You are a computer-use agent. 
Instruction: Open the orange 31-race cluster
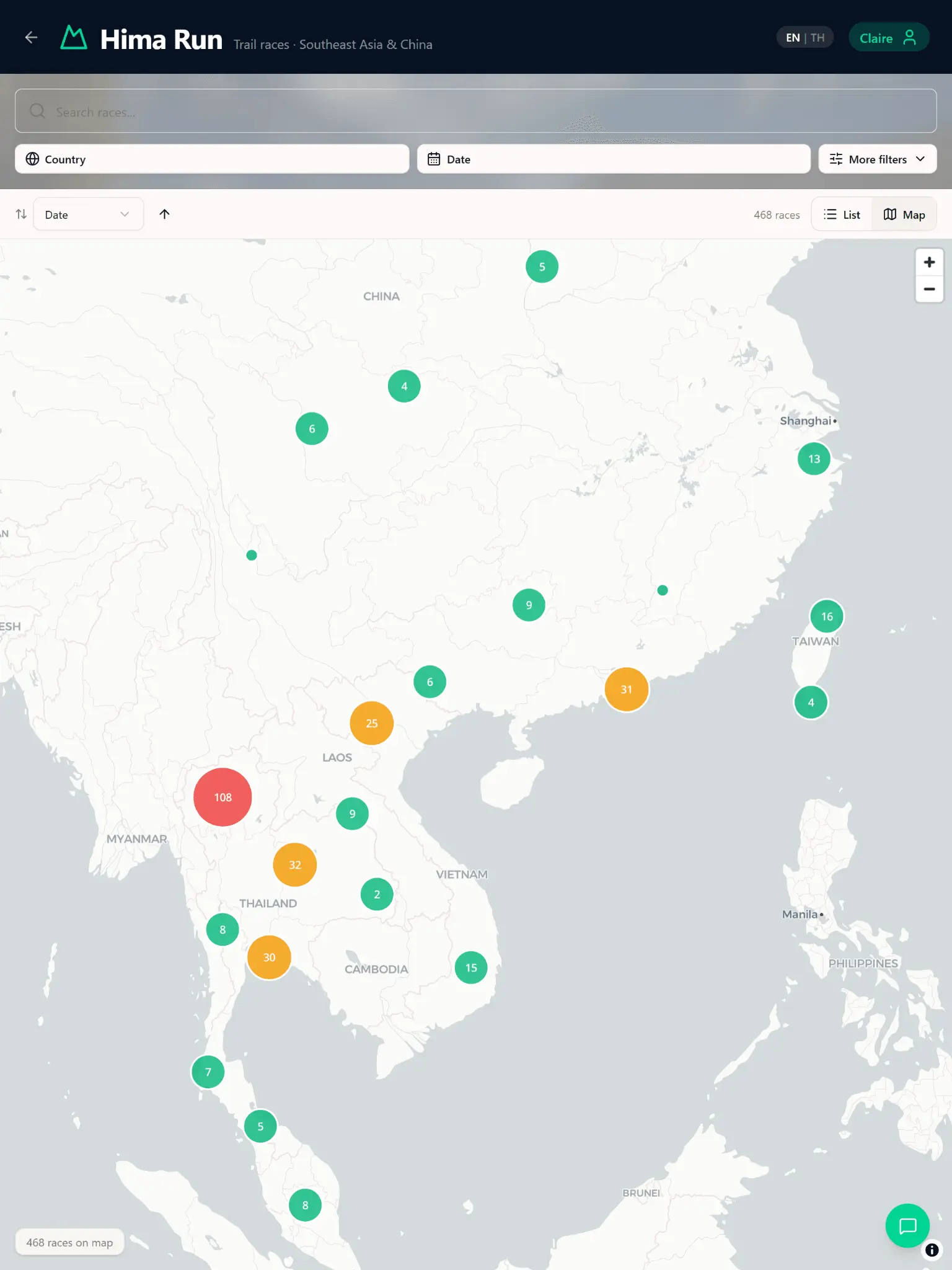[x=627, y=690]
